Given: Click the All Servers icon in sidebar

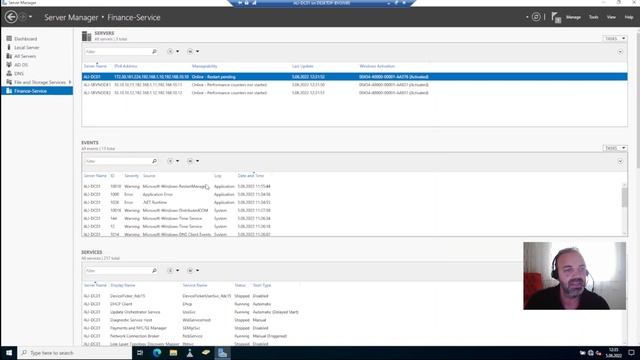Looking at the screenshot, I should pyautogui.click(x=9, y=56).
